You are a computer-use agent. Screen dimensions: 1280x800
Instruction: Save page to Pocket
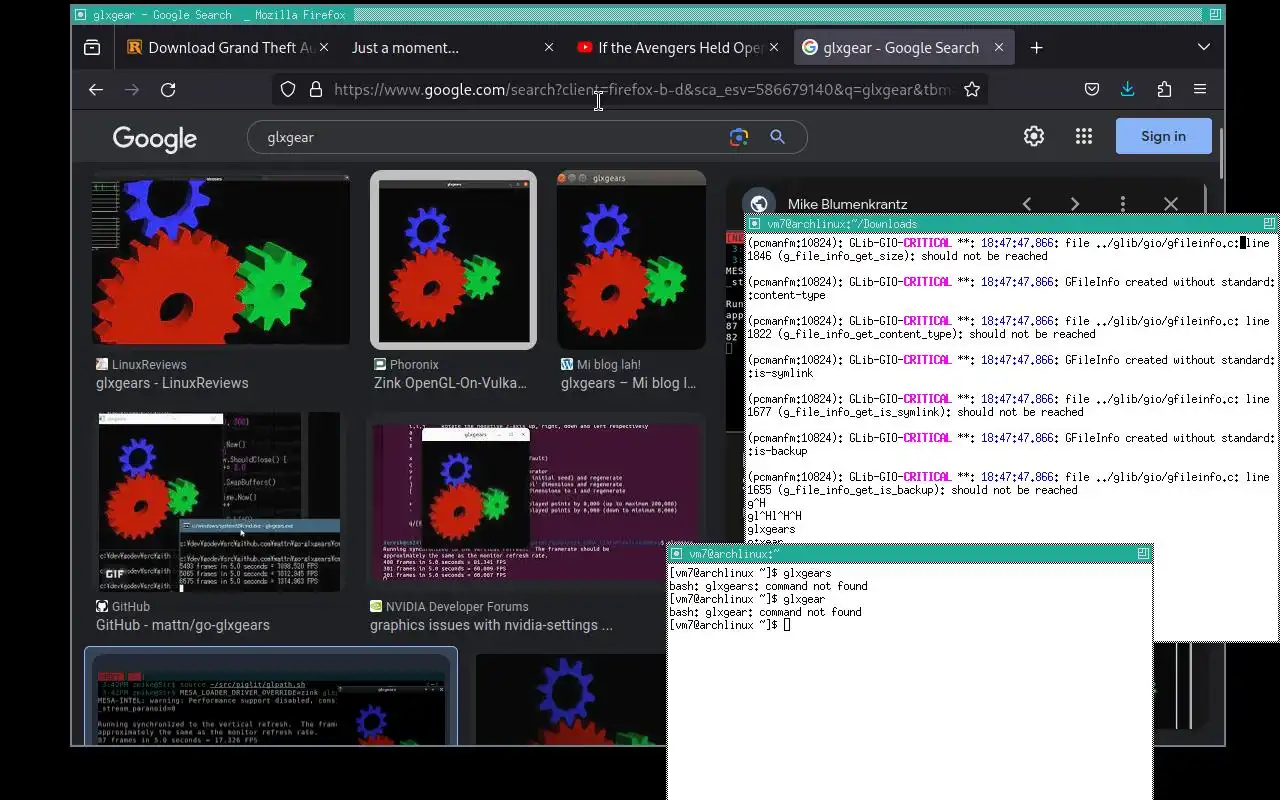(1092, 89)
